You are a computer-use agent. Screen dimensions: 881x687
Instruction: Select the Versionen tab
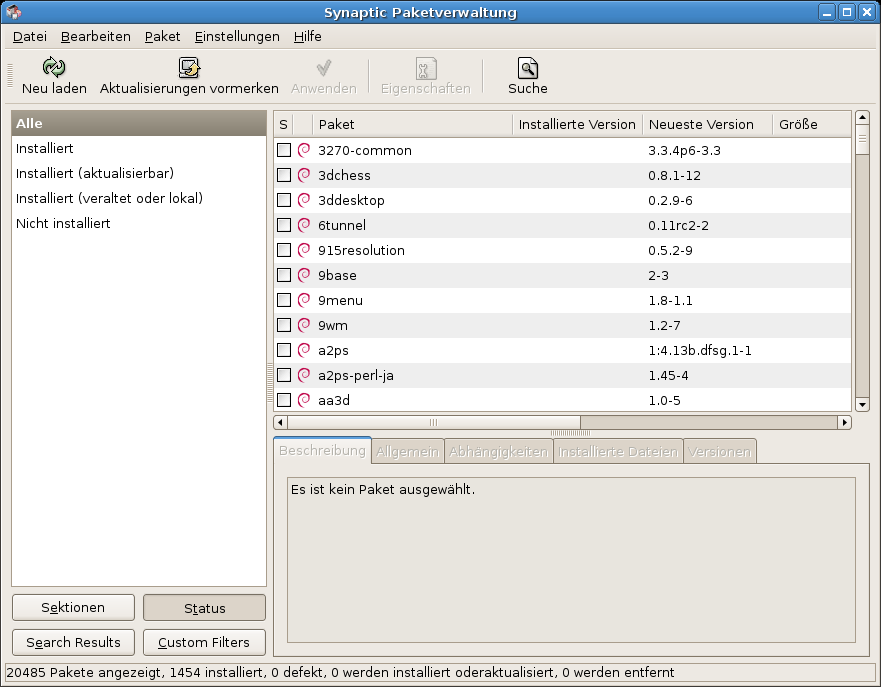pos(719,452)
